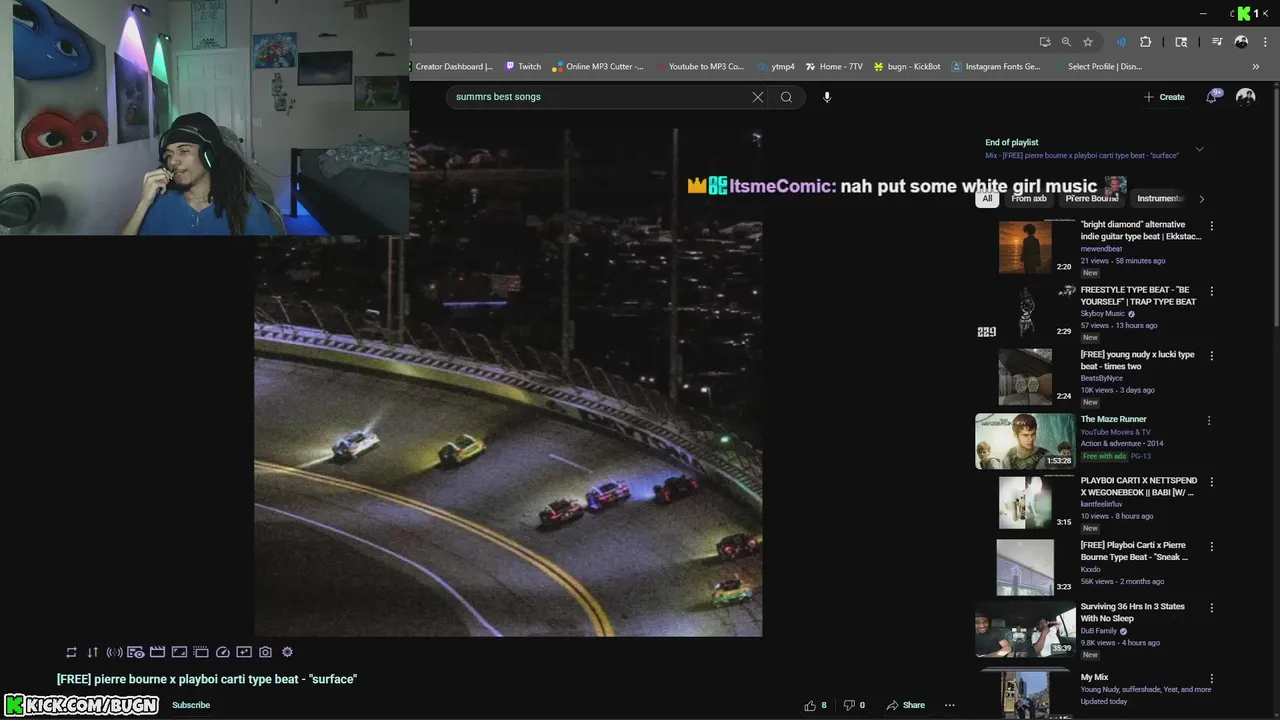Click the Create button

point(1164,97)
